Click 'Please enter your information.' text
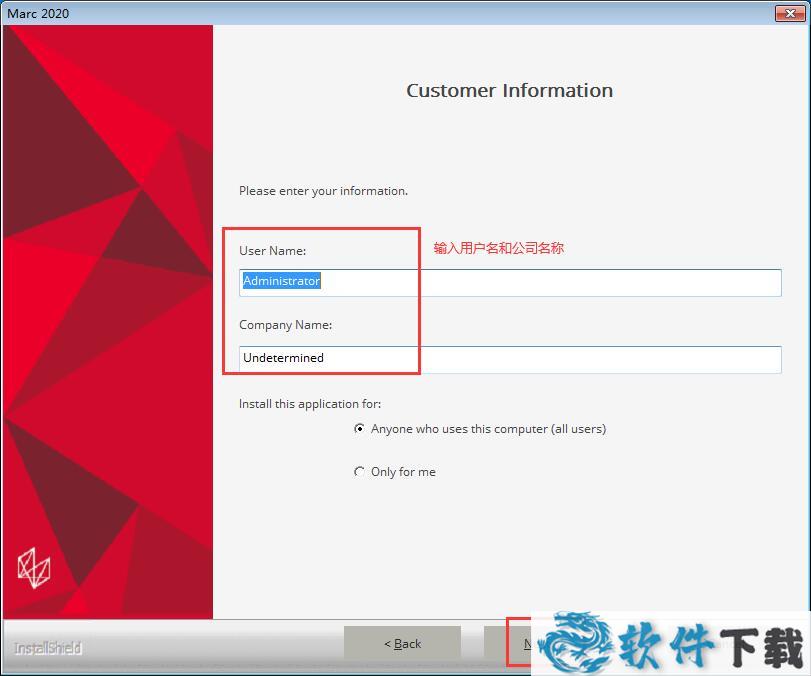 323,191
